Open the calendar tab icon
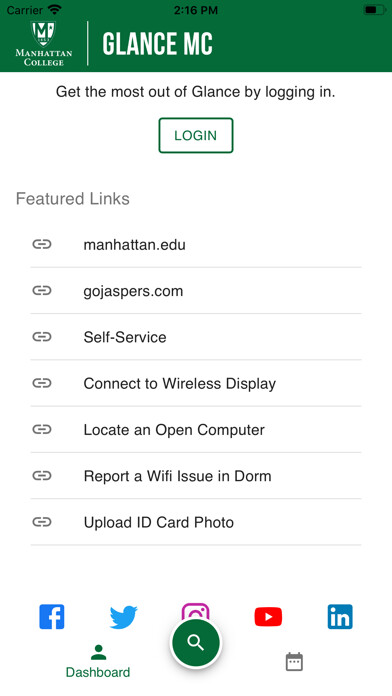 (294, 661)
